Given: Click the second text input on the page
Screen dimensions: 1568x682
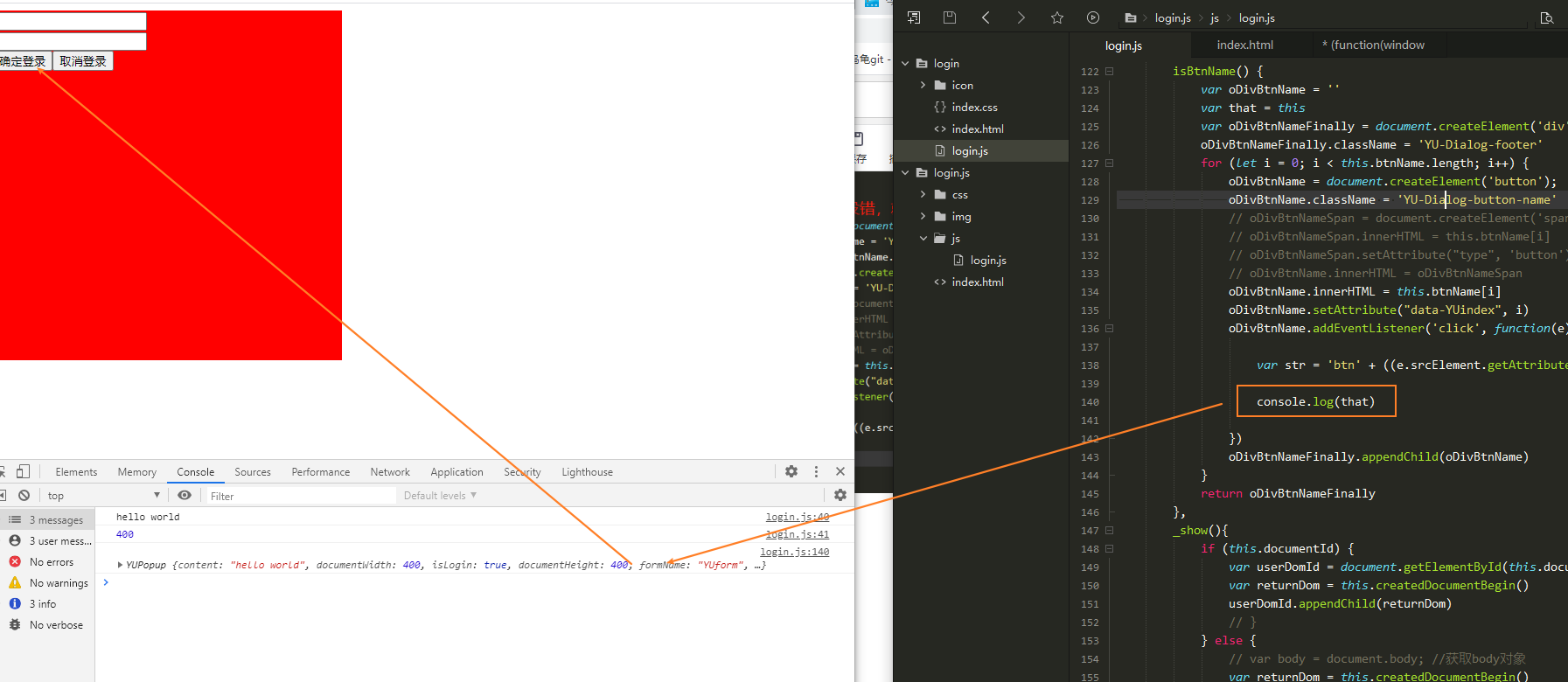Looking at the screenshot, I should coord(73,41).
